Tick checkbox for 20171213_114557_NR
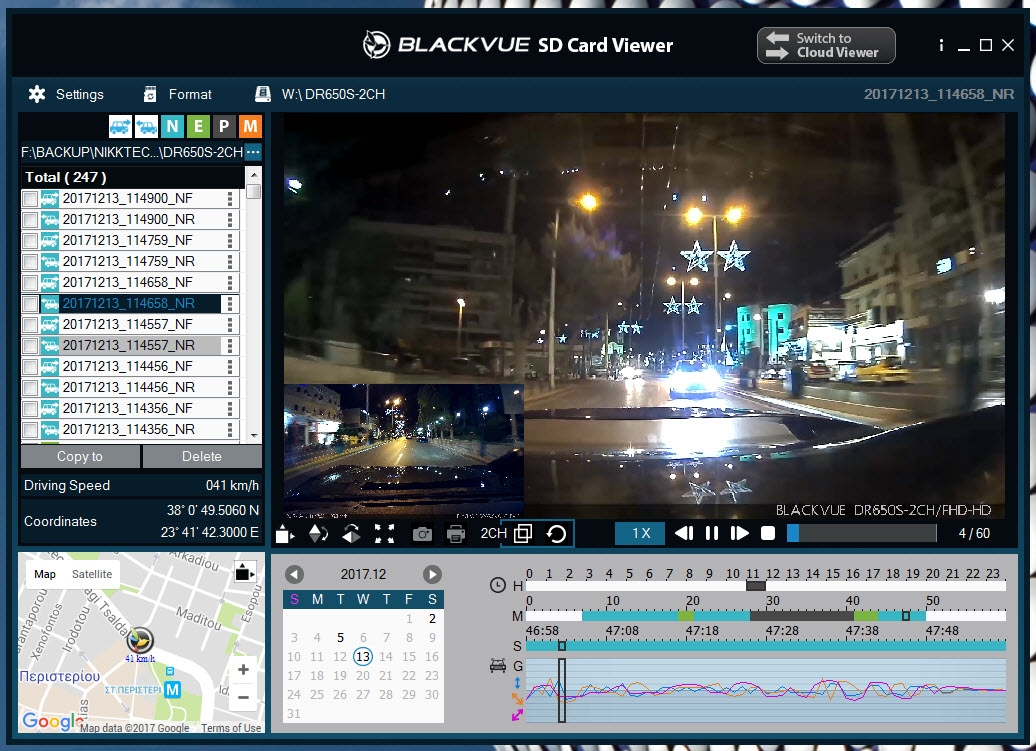Screen dimensions: 1036x751 [30, 345]
